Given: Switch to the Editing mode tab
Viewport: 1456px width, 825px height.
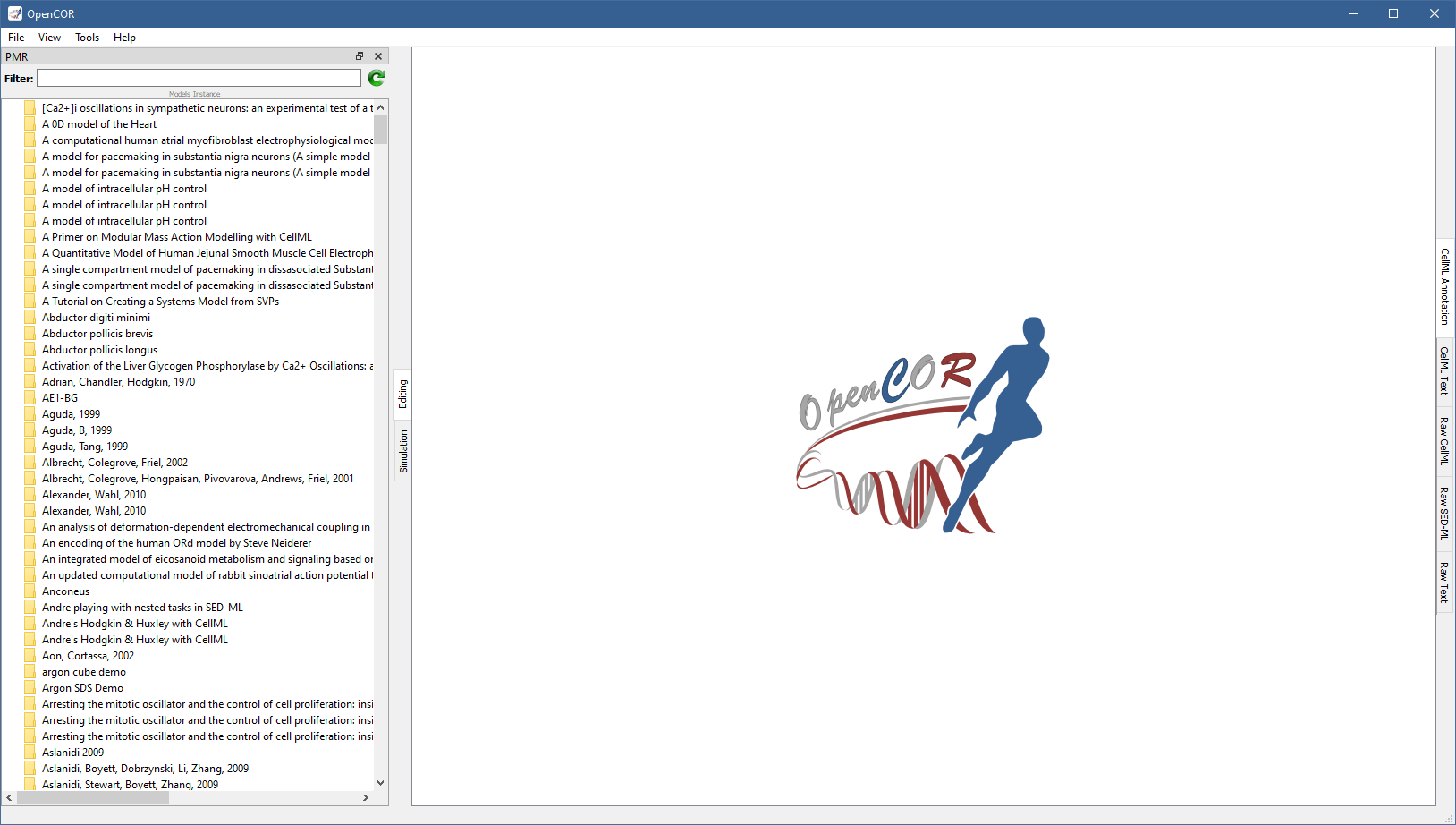Looking at the screenshot, I should [x=403, y=394].
